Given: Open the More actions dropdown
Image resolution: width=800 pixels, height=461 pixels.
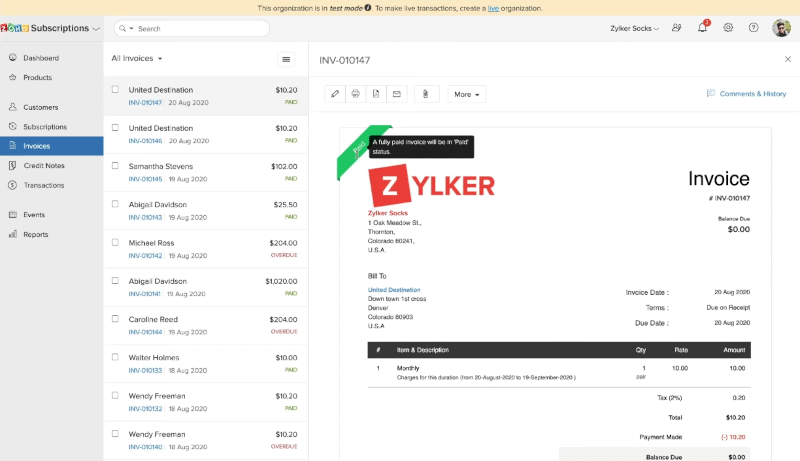Looking at the screenshot, I should point(467,94).
